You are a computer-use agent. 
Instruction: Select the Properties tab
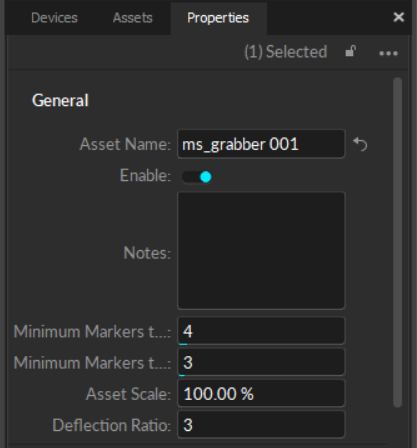pyautogui.click(x=218, y=18)
